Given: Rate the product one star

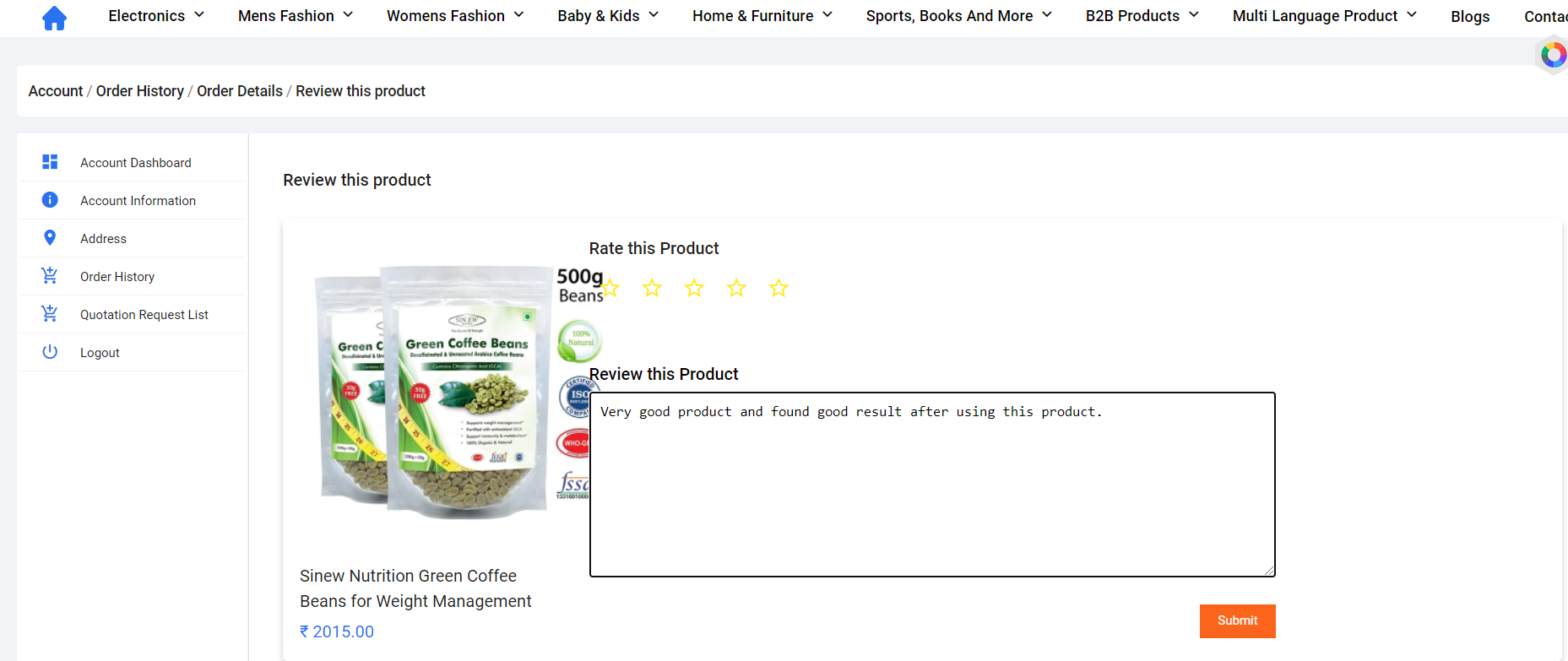Looking at the screenshot, I should click(x=610, y=289).
